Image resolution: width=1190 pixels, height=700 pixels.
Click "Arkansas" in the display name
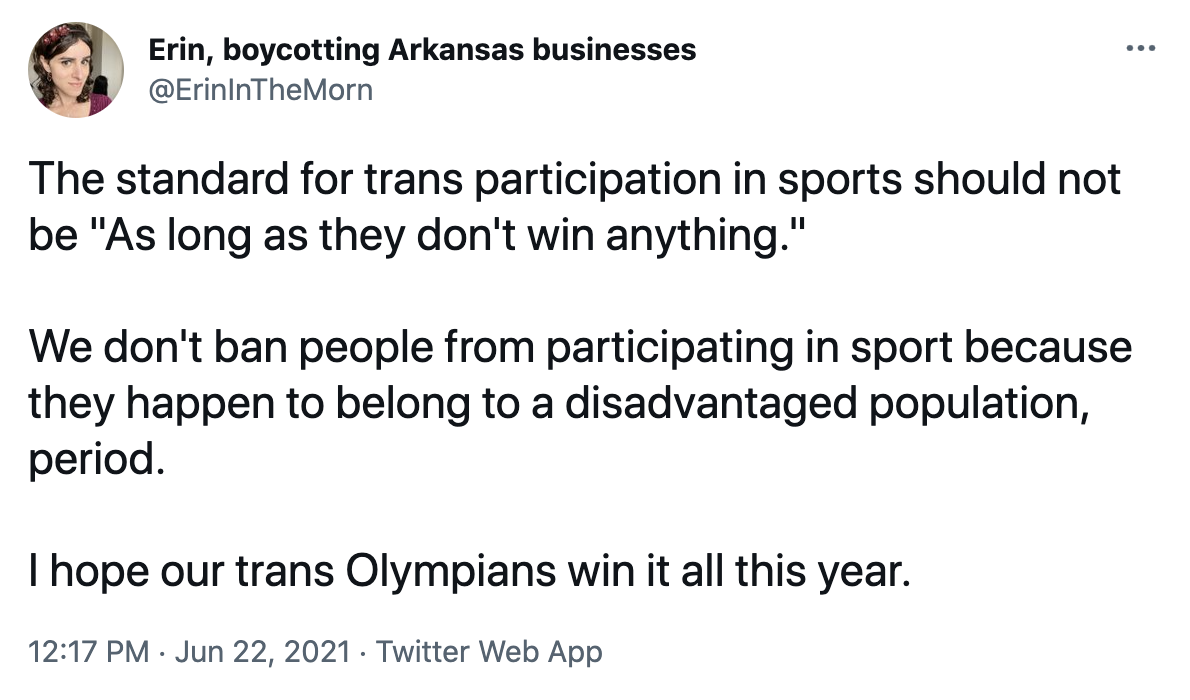tap(453, 49)
